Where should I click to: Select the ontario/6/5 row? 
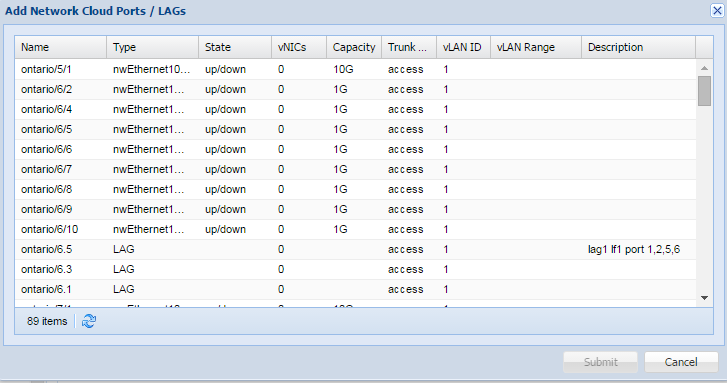(x=355, y=129)
